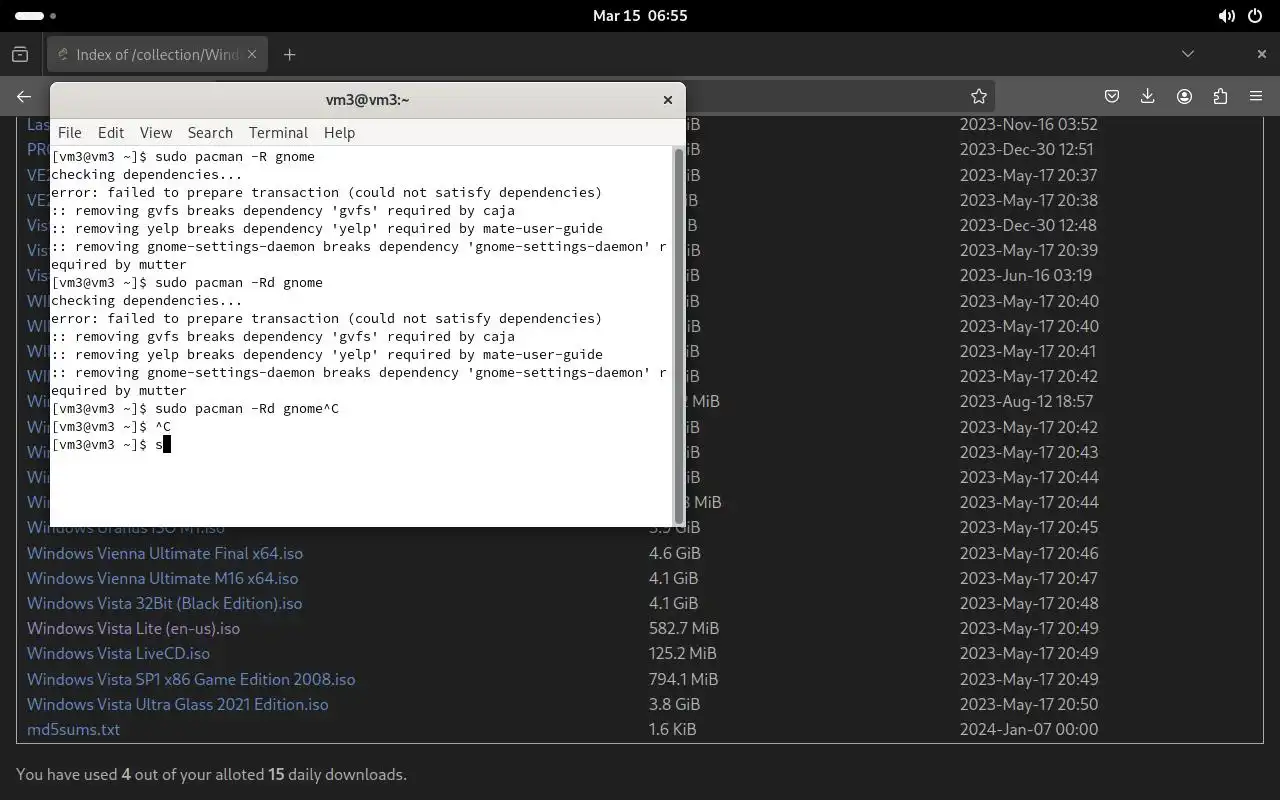This screenshot has width=1280, height=800.
Task: Open the GNOME Activities overview pill
Action: (37, 16)
